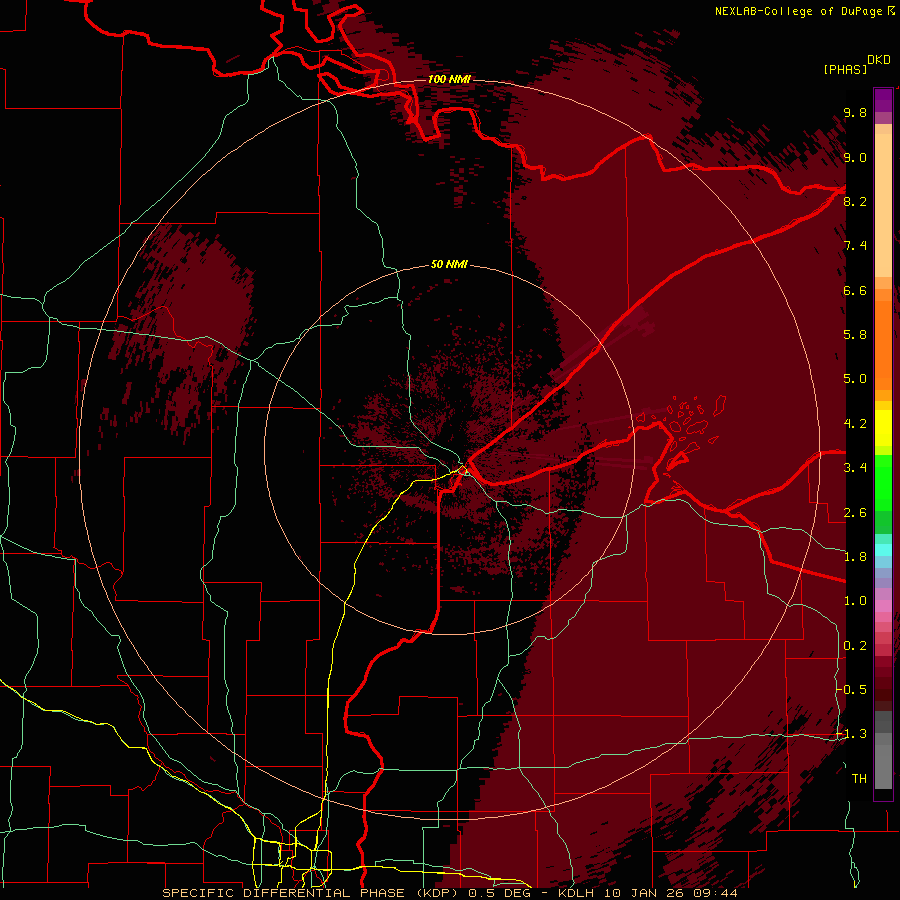The height and width of the screenshot is (900, 900).
Task: Pick the bright green color bar segment
Action: (883, 483)
